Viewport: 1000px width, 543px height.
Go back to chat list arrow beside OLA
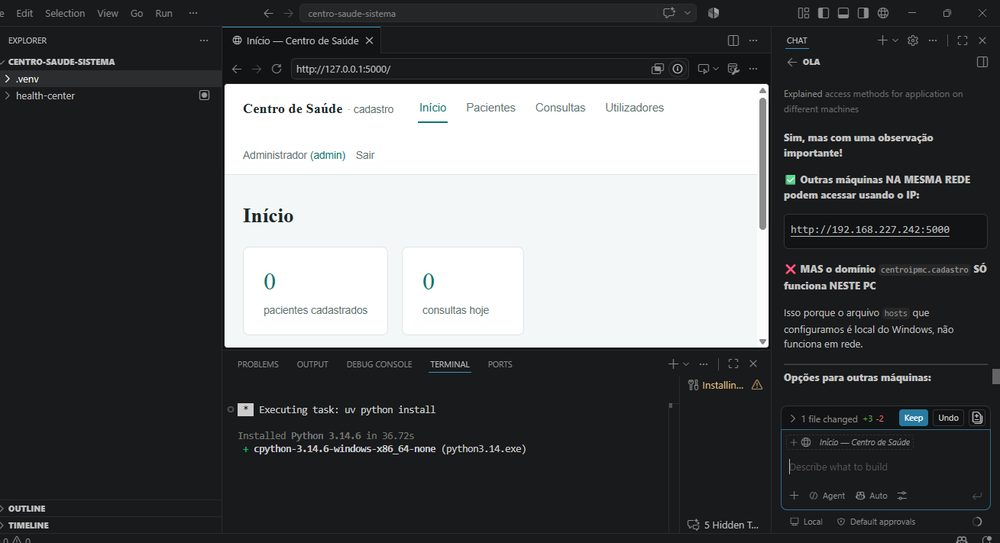tap(792, 62)
